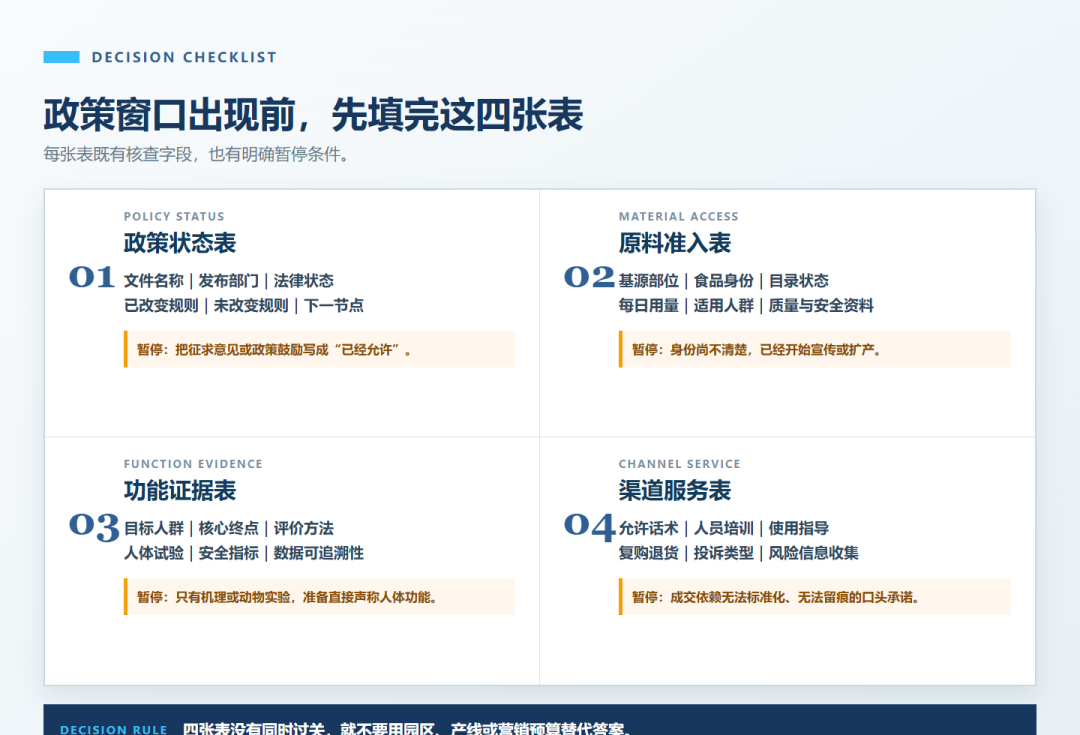Click the CHANNEL SERVICE label
This screenshot has width=1080, height=735.
pos(680,464)
